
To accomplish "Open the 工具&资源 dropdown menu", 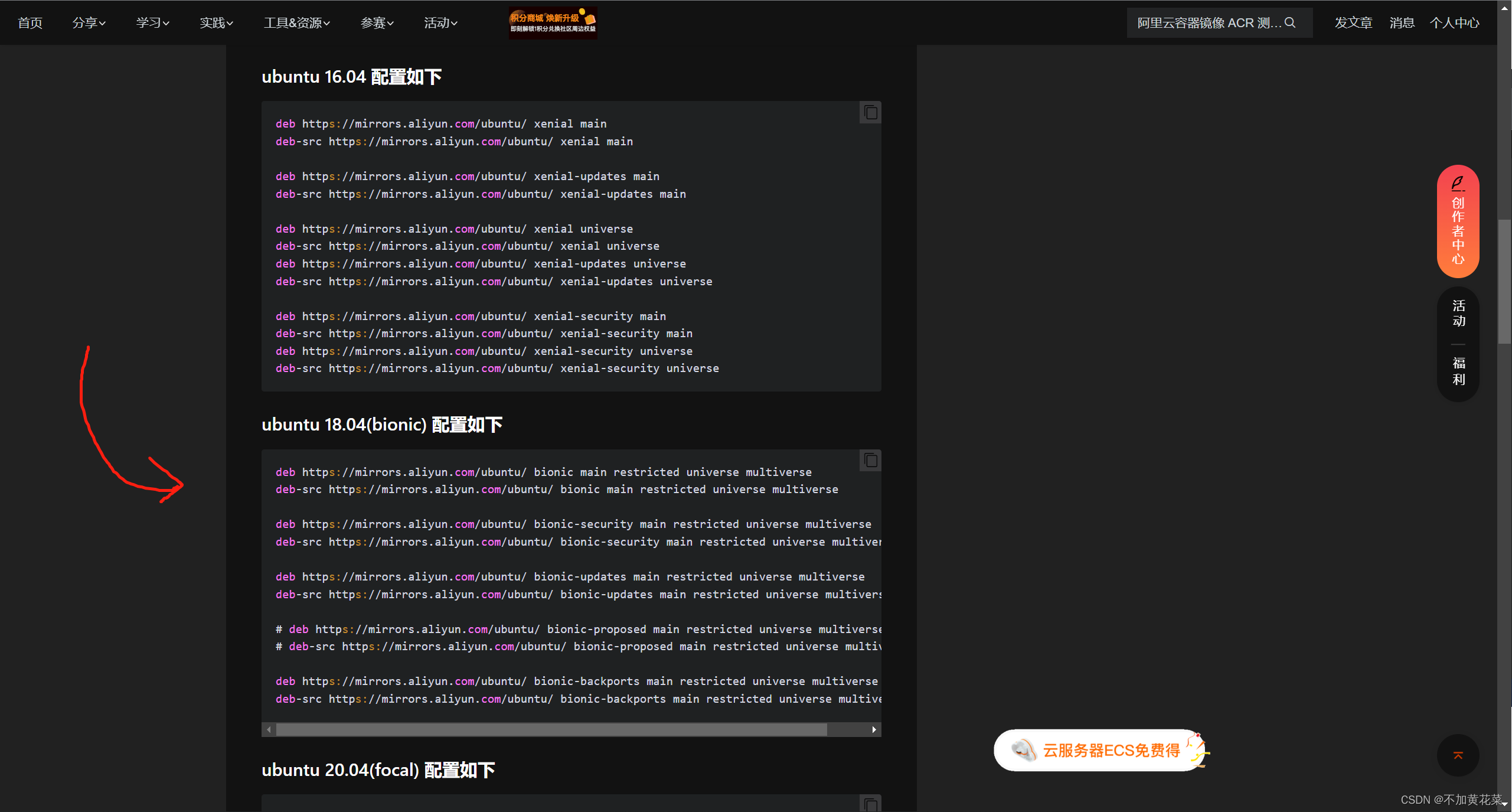I will point(295,22).
